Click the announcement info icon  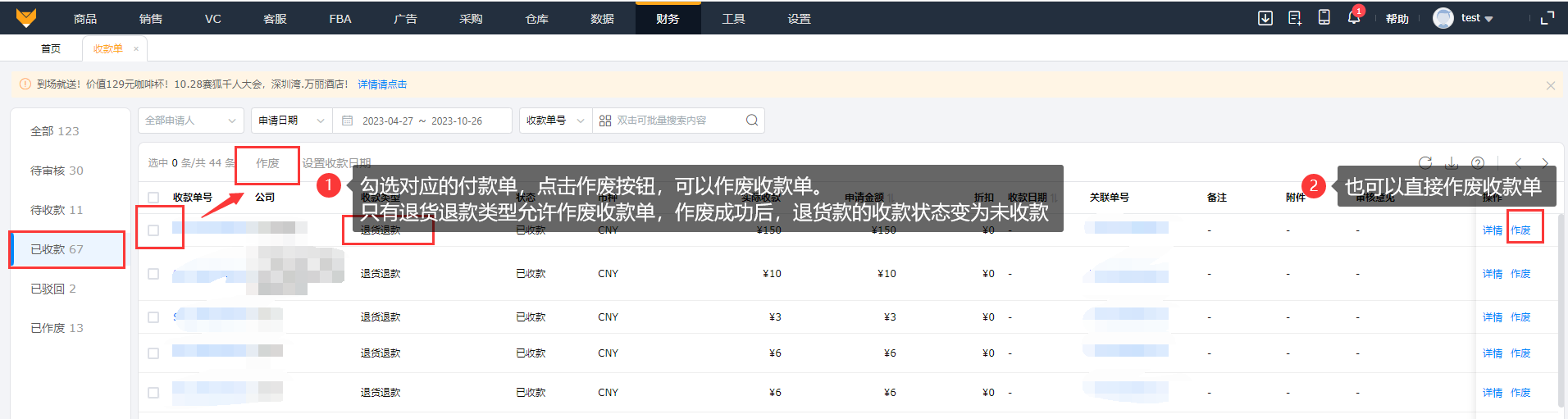point(25,84)
